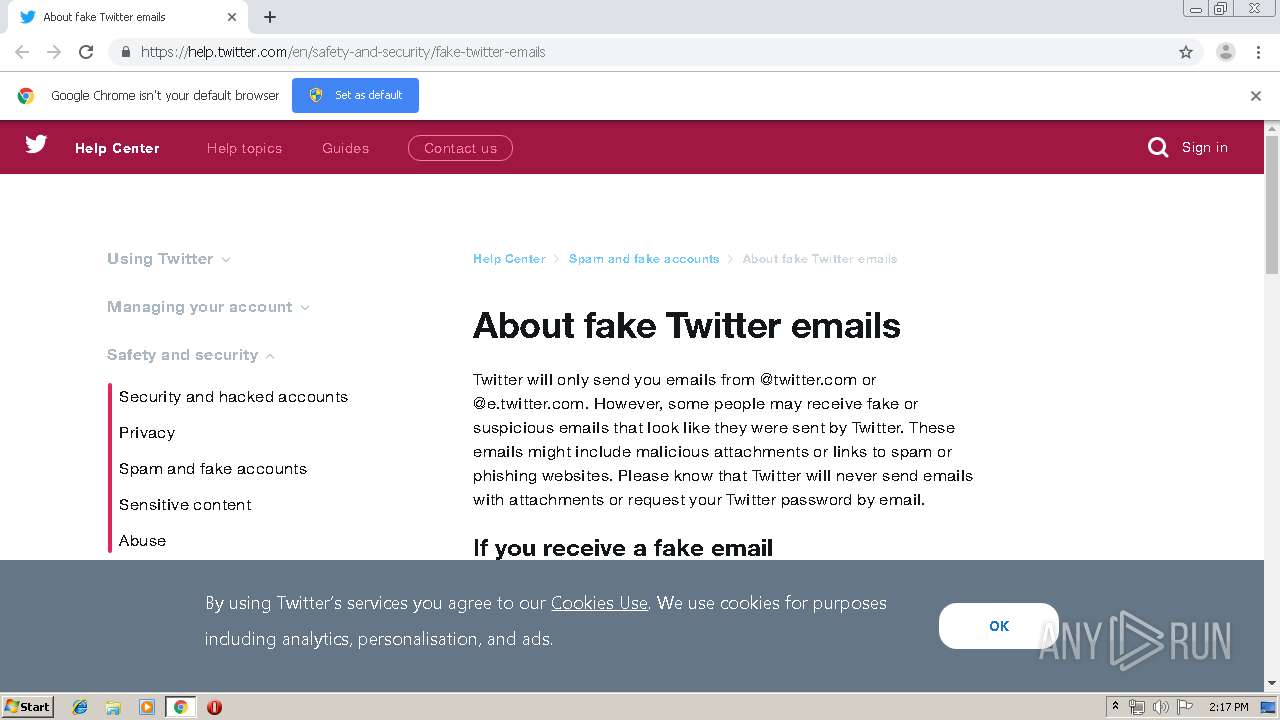
Task: Click the Contact us button
Action: [x=460, y=148]
